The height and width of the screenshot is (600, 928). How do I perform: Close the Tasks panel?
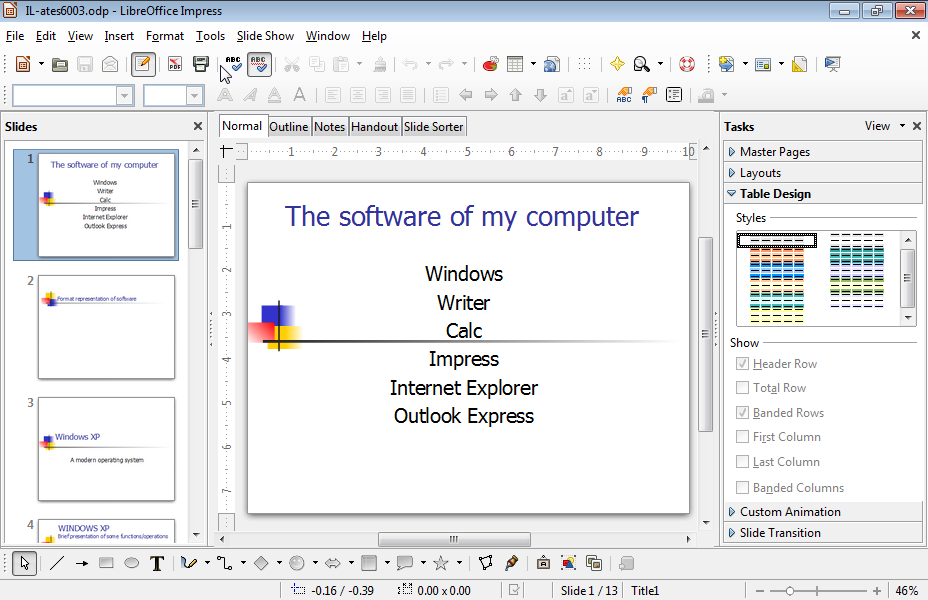click(917, 126)
